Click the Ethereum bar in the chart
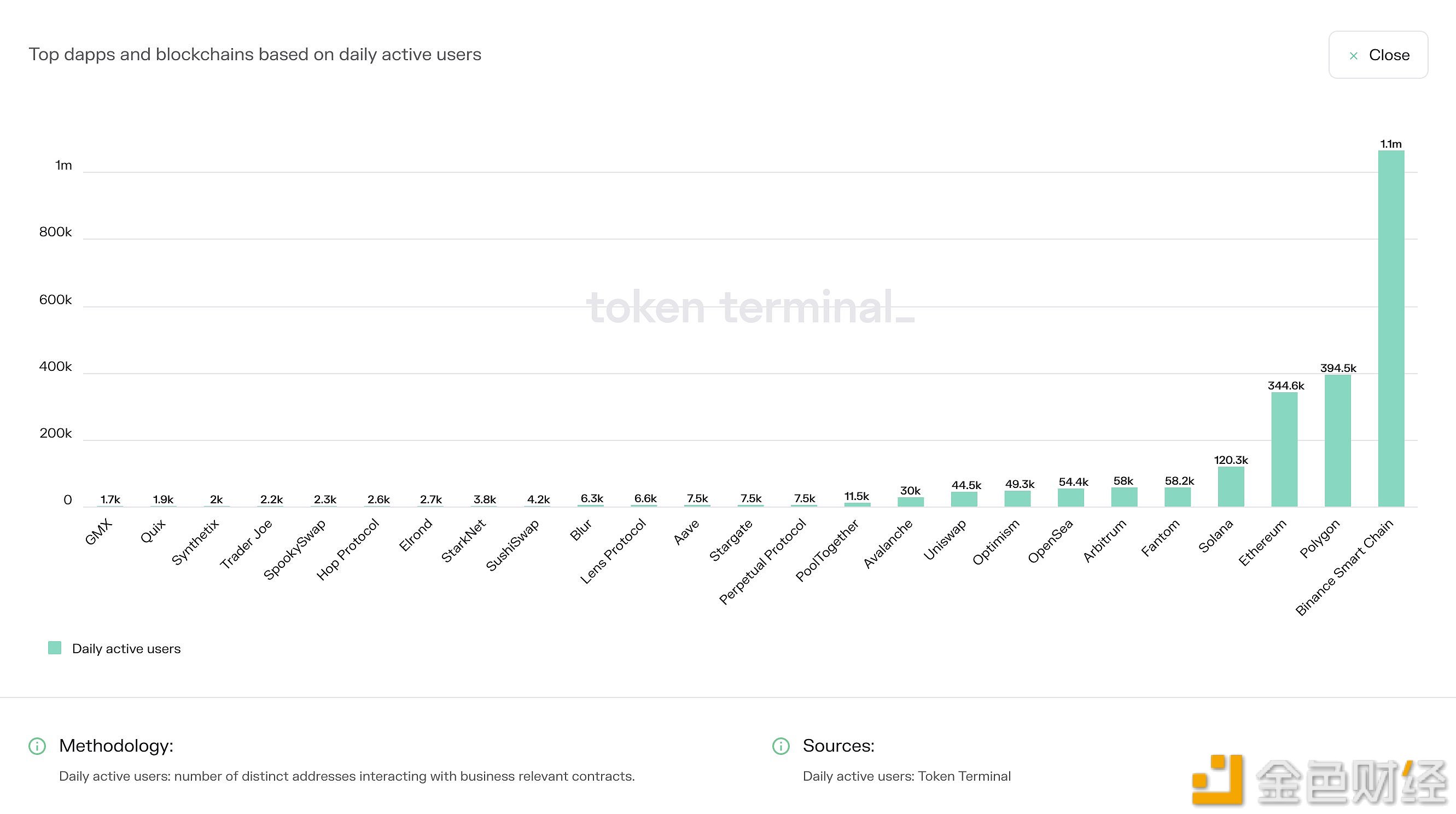This screenshot has height=814, width=1456. [x=1284, y=449]
